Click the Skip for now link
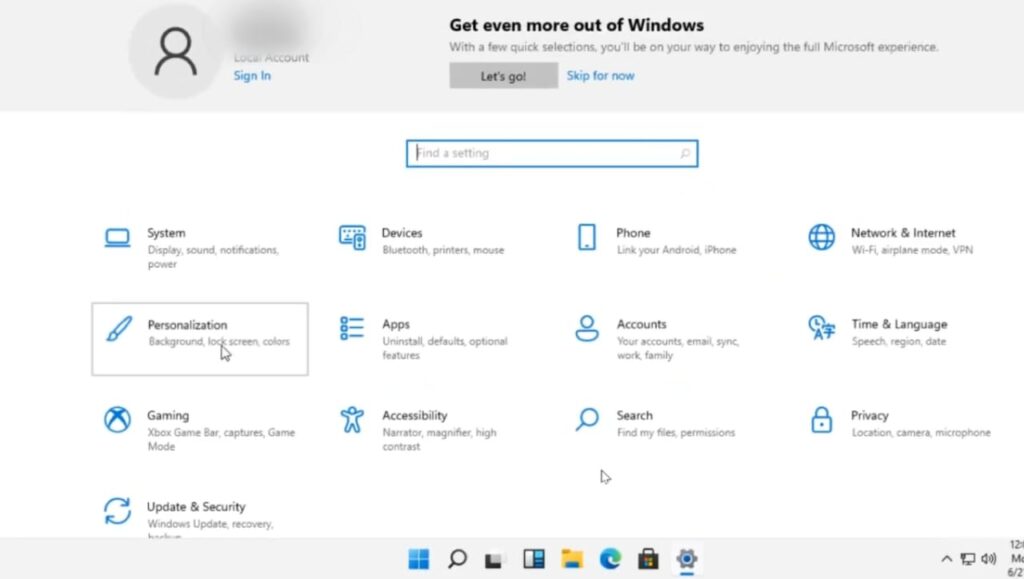 click(x=600, y=76)
